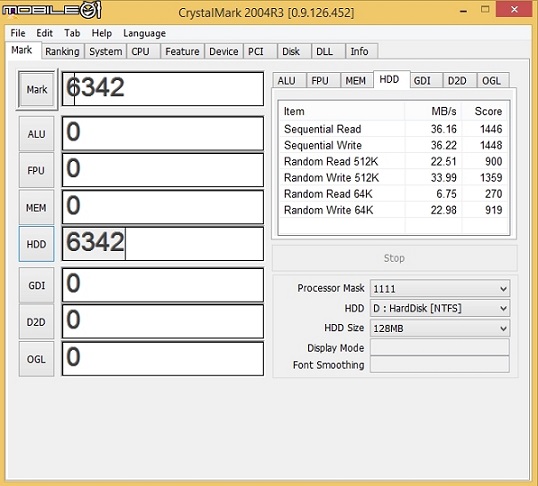Run the MEM benchmark button
The width and height of the screenshot is (538, 486).
click(x=36, y=207)
